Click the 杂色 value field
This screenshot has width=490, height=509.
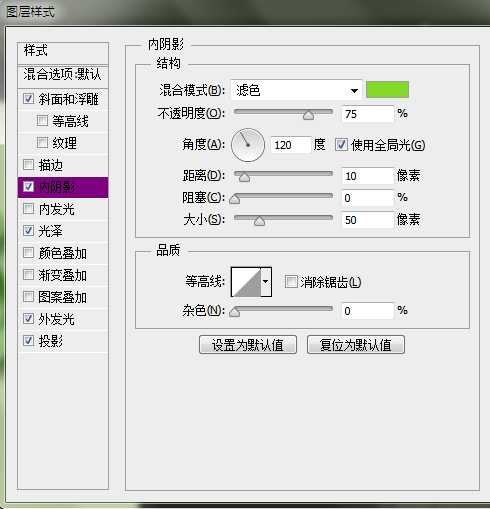[x=368, y=311]
